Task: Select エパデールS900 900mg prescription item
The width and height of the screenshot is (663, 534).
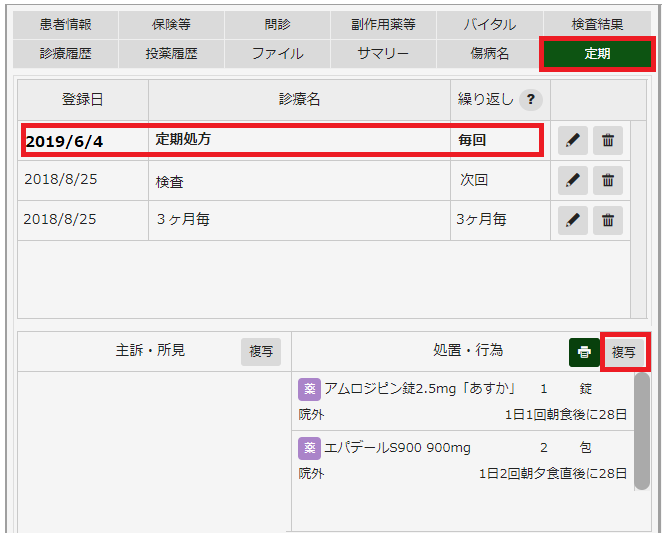Action: (x=463, y=461)
